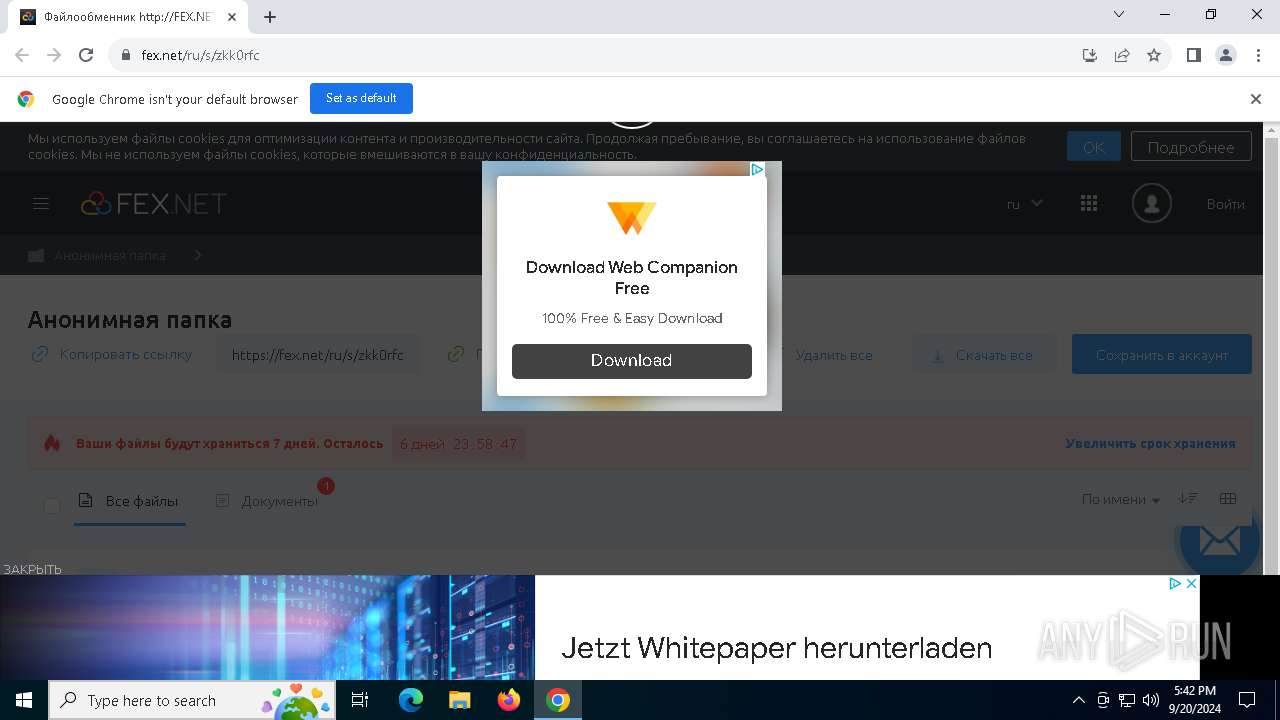This screenshot has width=1280, height=720.
Task: Click the AdChoices icon on popup ad
Action: tap(758, 169)
